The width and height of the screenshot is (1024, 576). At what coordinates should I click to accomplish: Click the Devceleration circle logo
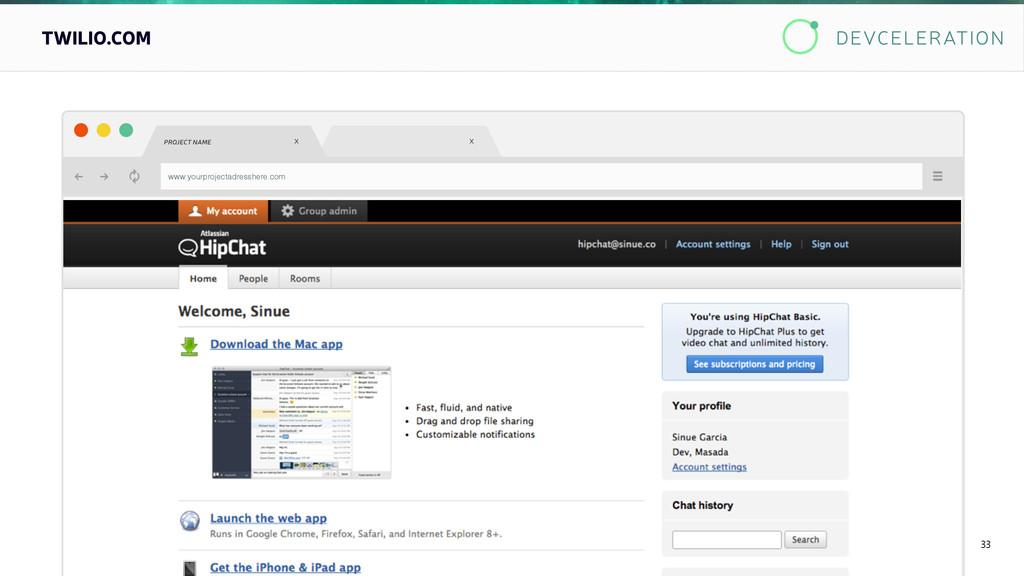[801, 37]
